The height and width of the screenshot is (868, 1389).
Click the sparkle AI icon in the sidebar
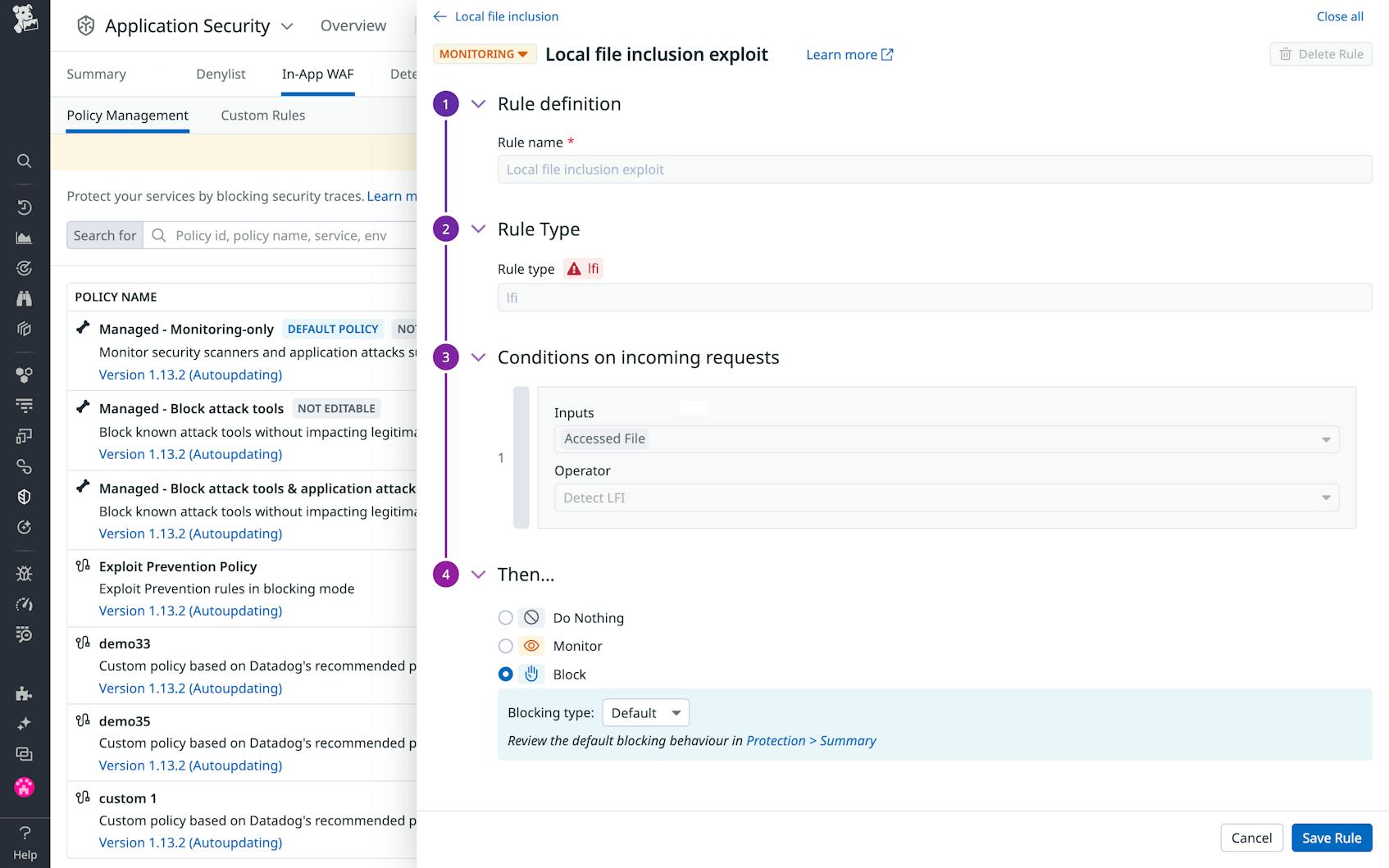(x=24, y=724)
